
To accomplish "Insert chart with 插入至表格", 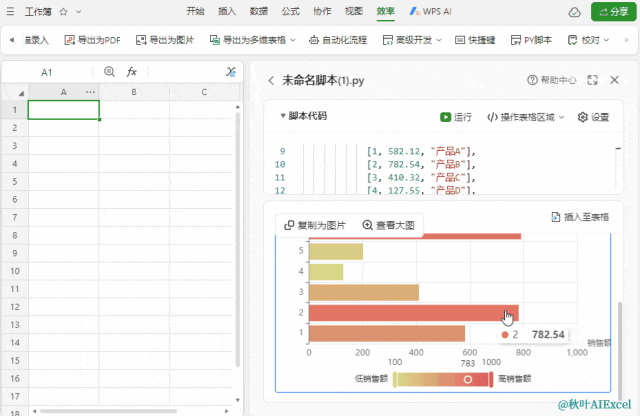I will pos(578,216).
